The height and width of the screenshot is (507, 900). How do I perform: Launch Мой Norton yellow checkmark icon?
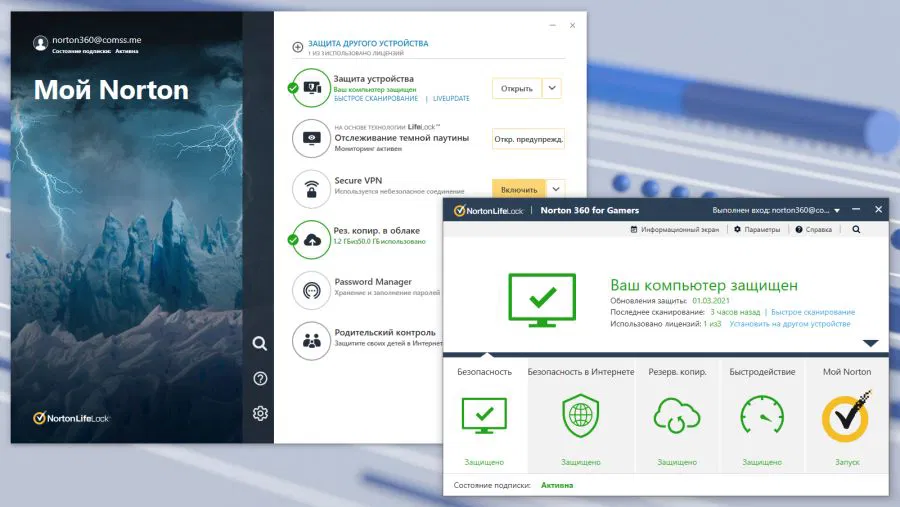click(x=847, y=416)
